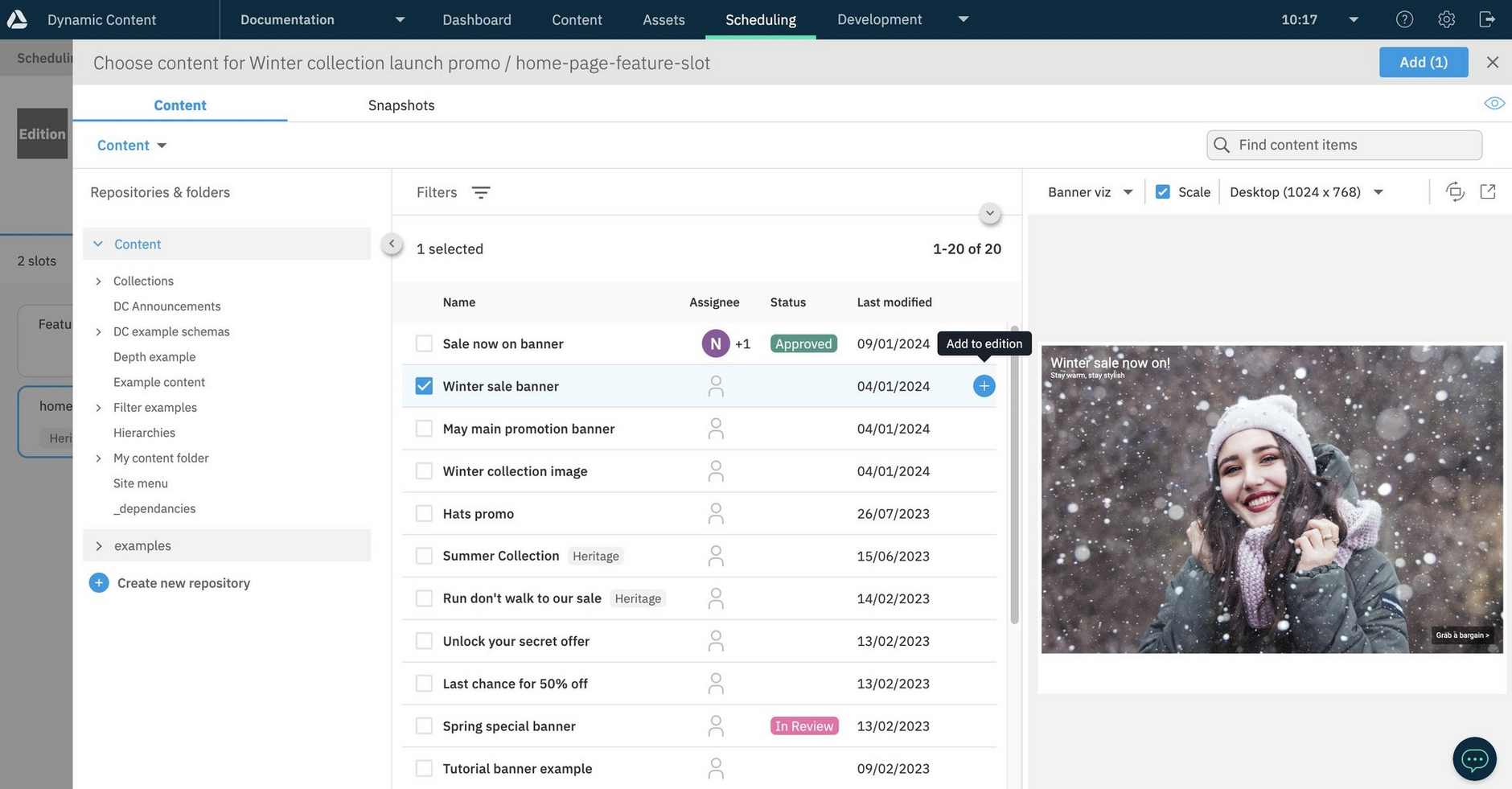1512x789 pixels.
Task: Open the Site menu folder
Action: [141, 483]
